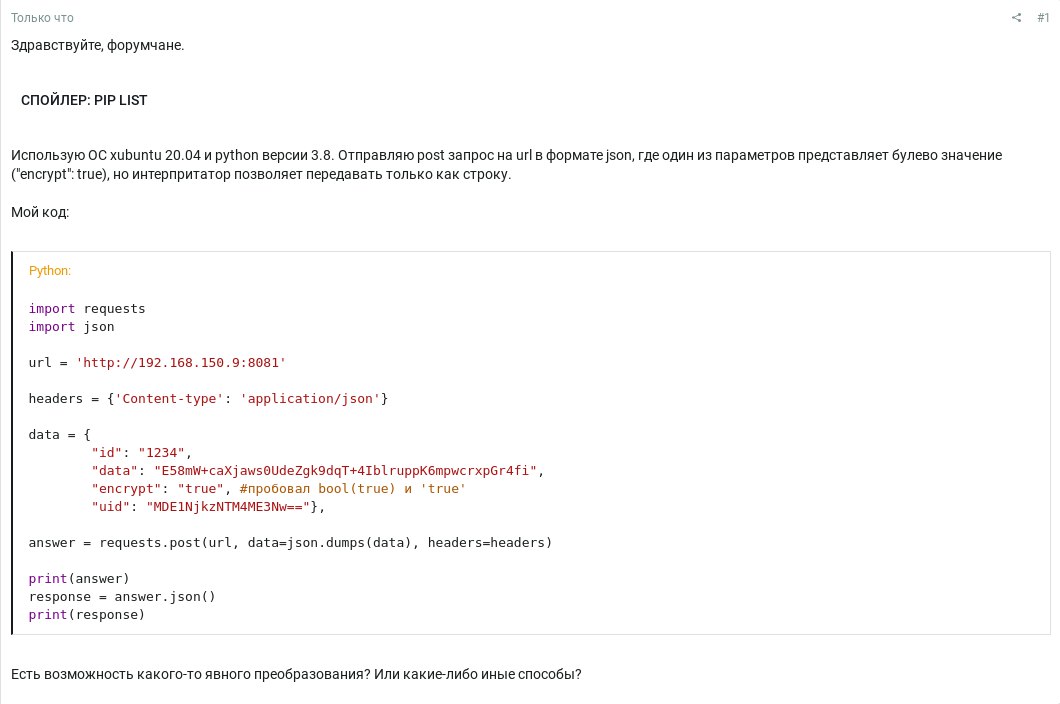
Task: Click the "id": "1234" code line
Action: point(141,452)
